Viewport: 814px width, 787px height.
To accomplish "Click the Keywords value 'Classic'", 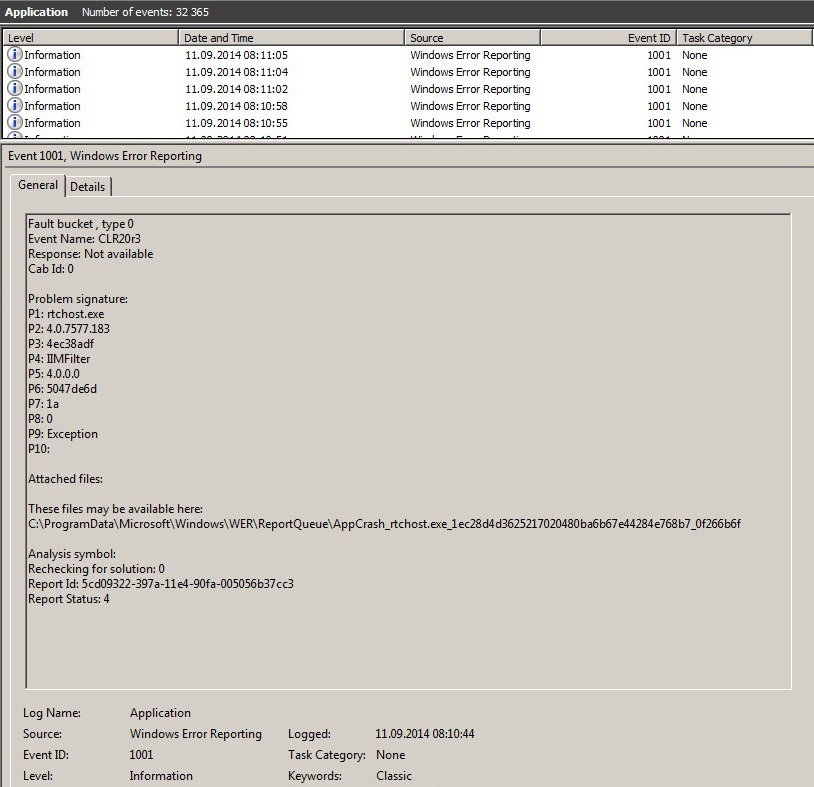I will (394, 776).
